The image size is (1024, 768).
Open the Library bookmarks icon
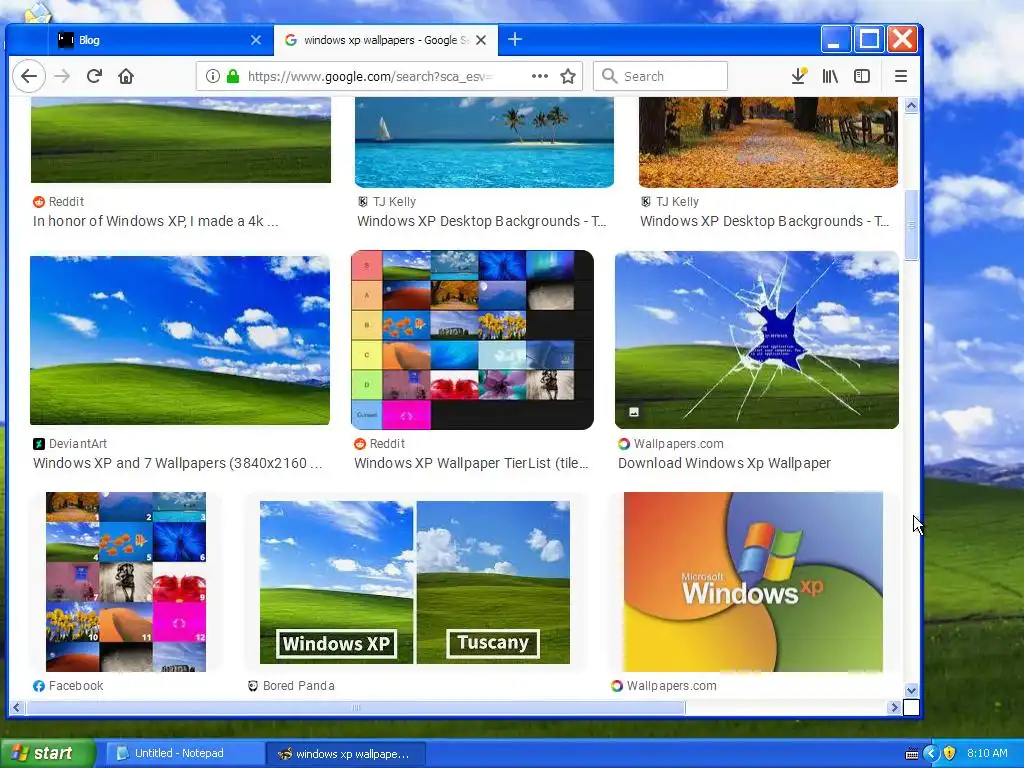[x=830, y=76]
